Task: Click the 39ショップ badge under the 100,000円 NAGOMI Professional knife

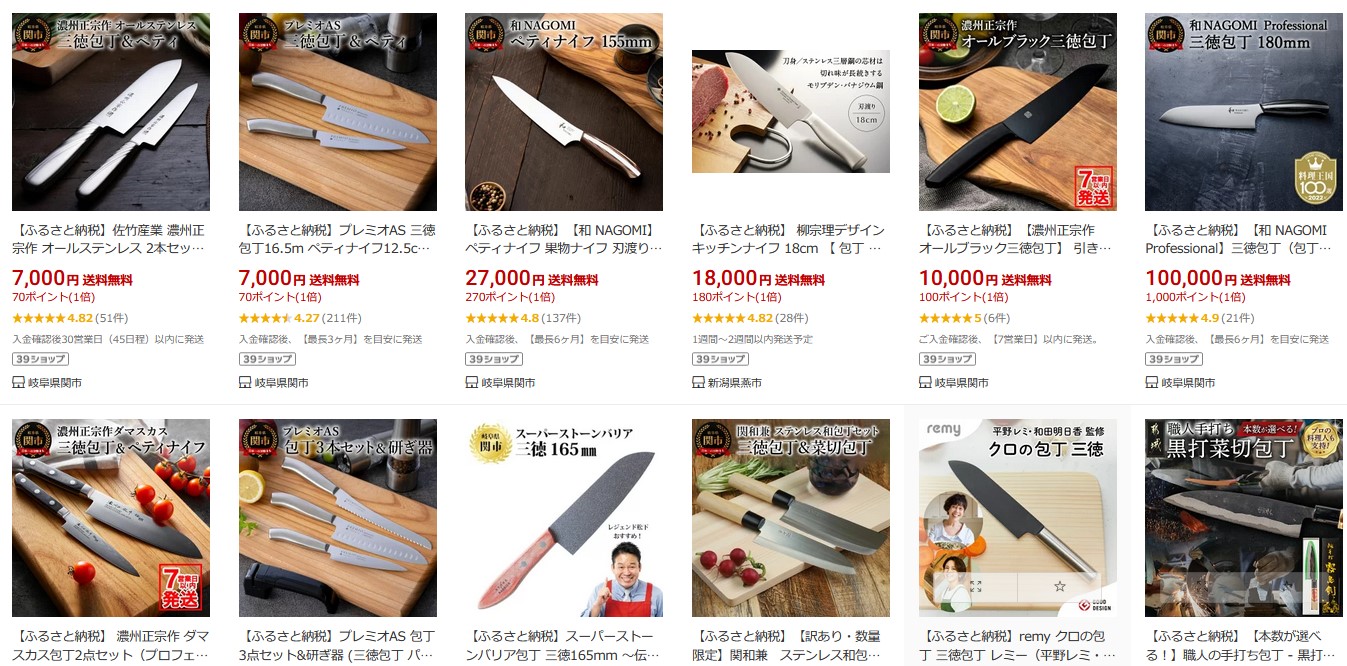Action: pyautogui.click(x=1167, y=359)
